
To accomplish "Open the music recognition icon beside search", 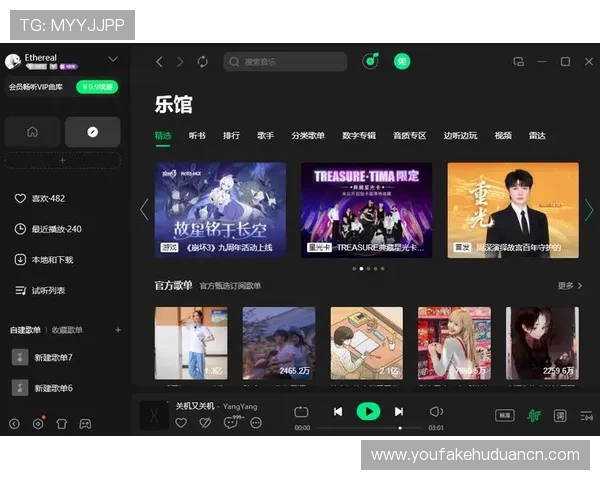I will (x=370, y=61).
